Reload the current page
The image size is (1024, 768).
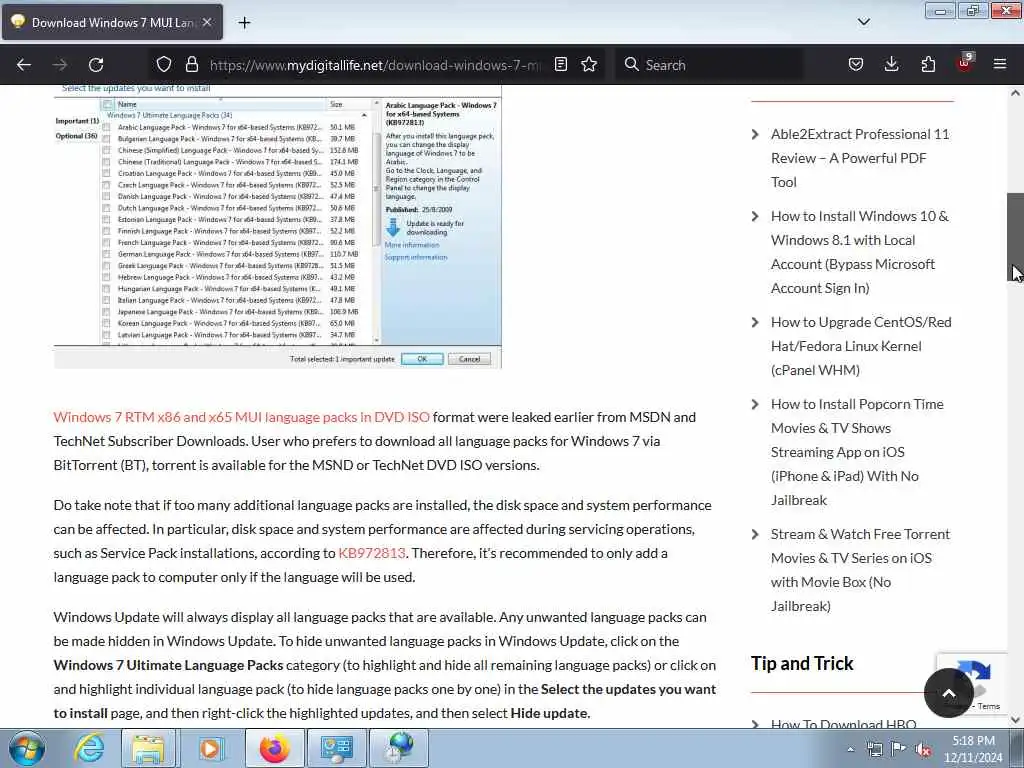coord(96,65)
